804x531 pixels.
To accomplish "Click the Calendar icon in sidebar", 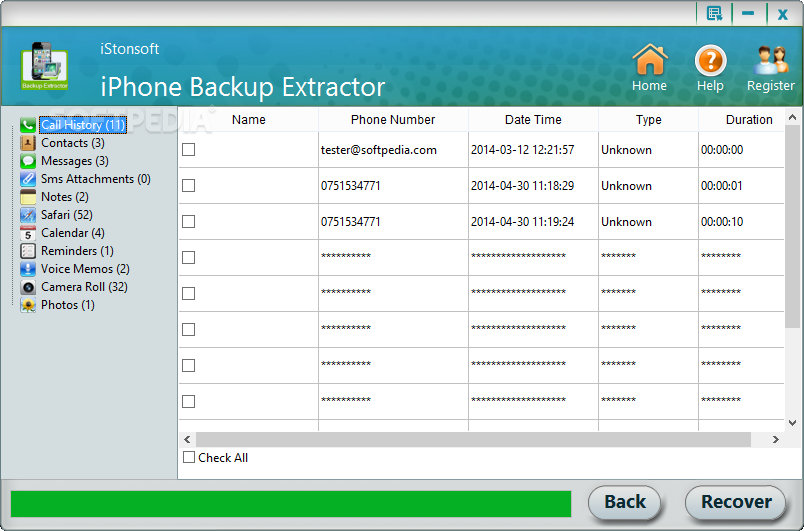I will 28,233.
